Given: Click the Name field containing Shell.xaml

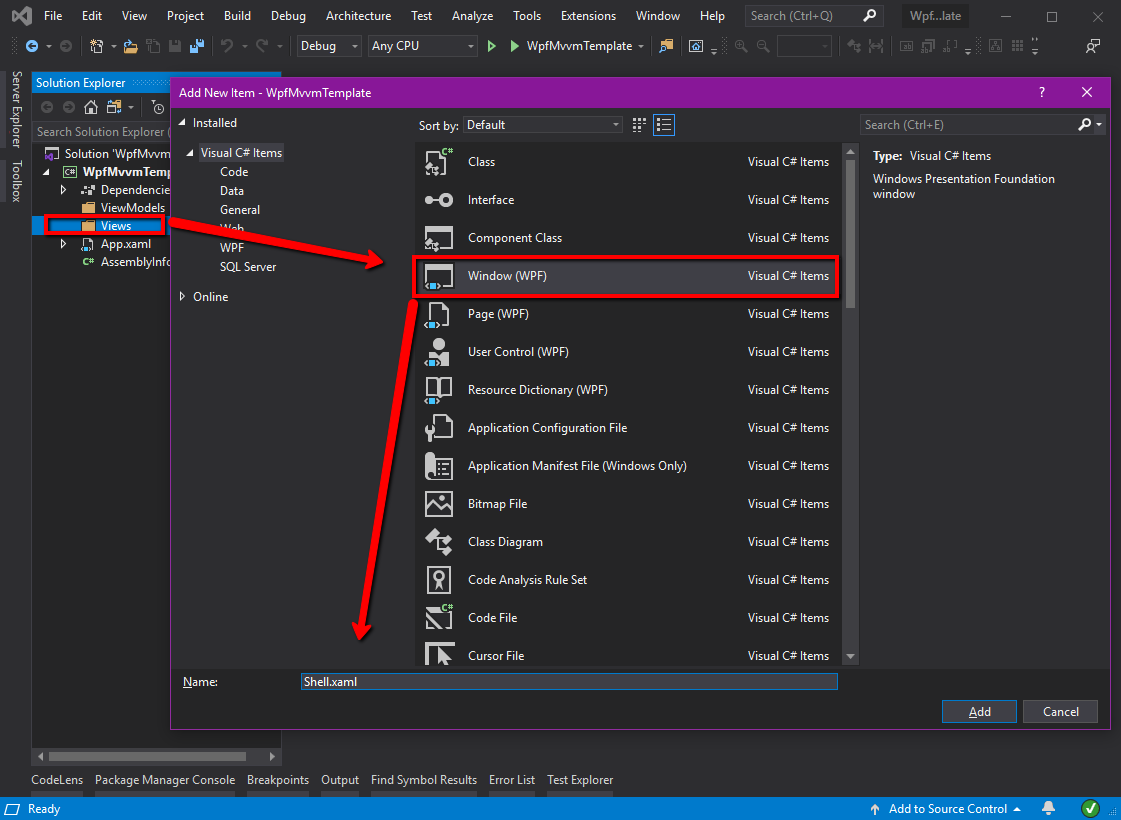Looking at the screenshot, I should [x=569, y=682].
